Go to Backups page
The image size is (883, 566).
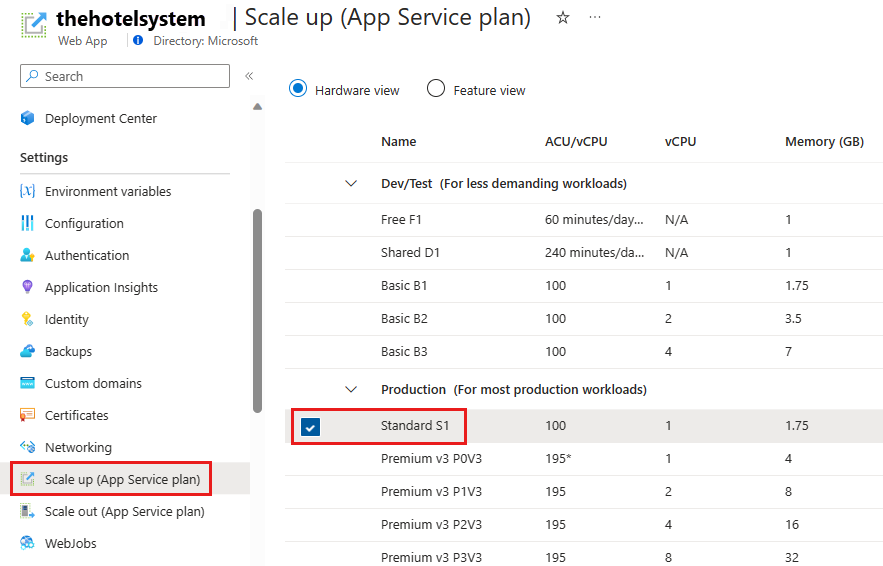coord(68,351)
